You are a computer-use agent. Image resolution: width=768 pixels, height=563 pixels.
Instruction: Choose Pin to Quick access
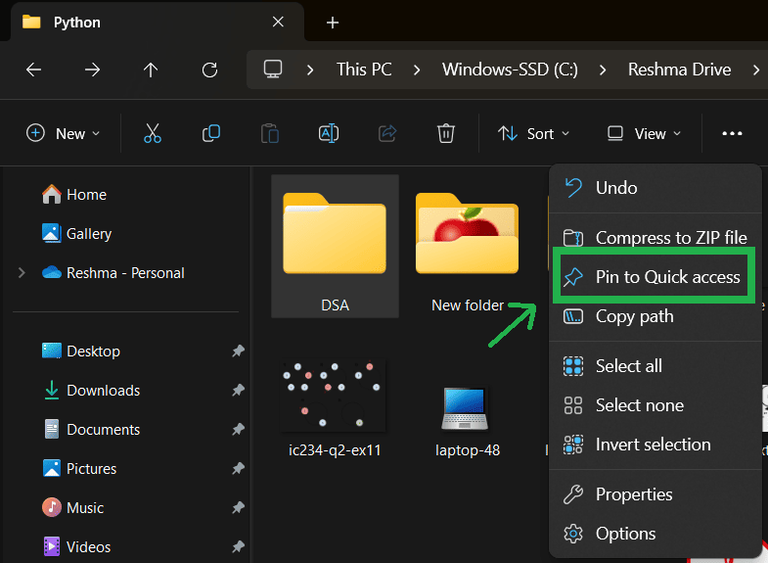(667, 277)
